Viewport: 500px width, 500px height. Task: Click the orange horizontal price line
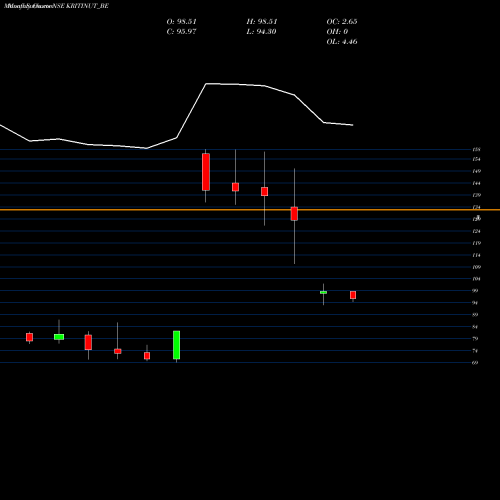pos(250,210)
